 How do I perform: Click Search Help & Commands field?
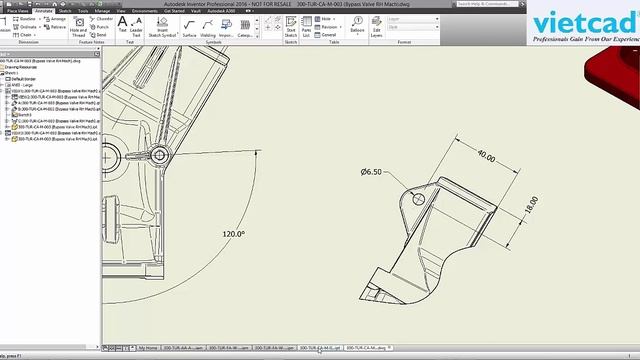487,4
